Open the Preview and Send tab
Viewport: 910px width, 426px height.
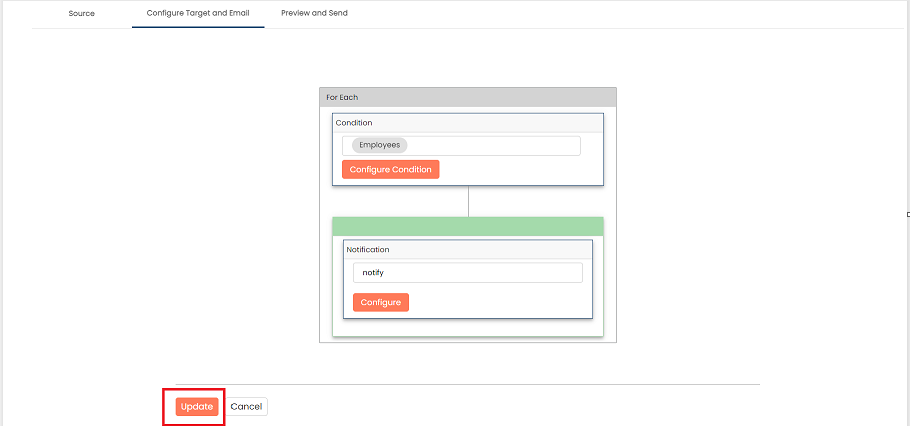point(314,13)
